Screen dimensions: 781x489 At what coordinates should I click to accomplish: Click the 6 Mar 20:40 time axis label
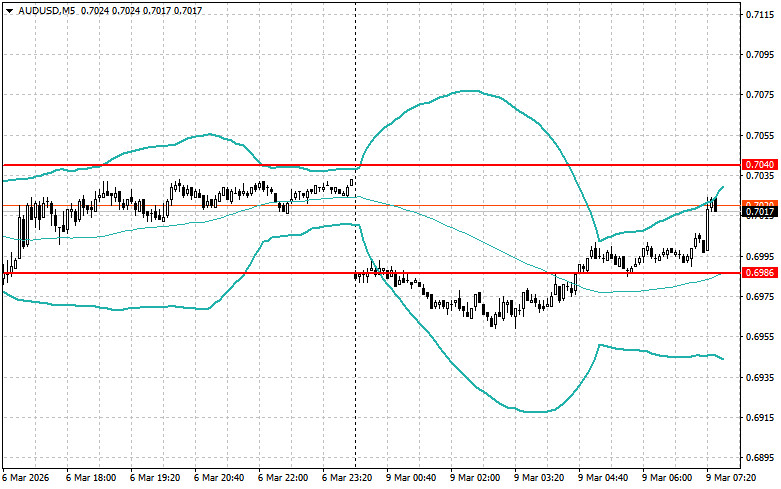219,478
